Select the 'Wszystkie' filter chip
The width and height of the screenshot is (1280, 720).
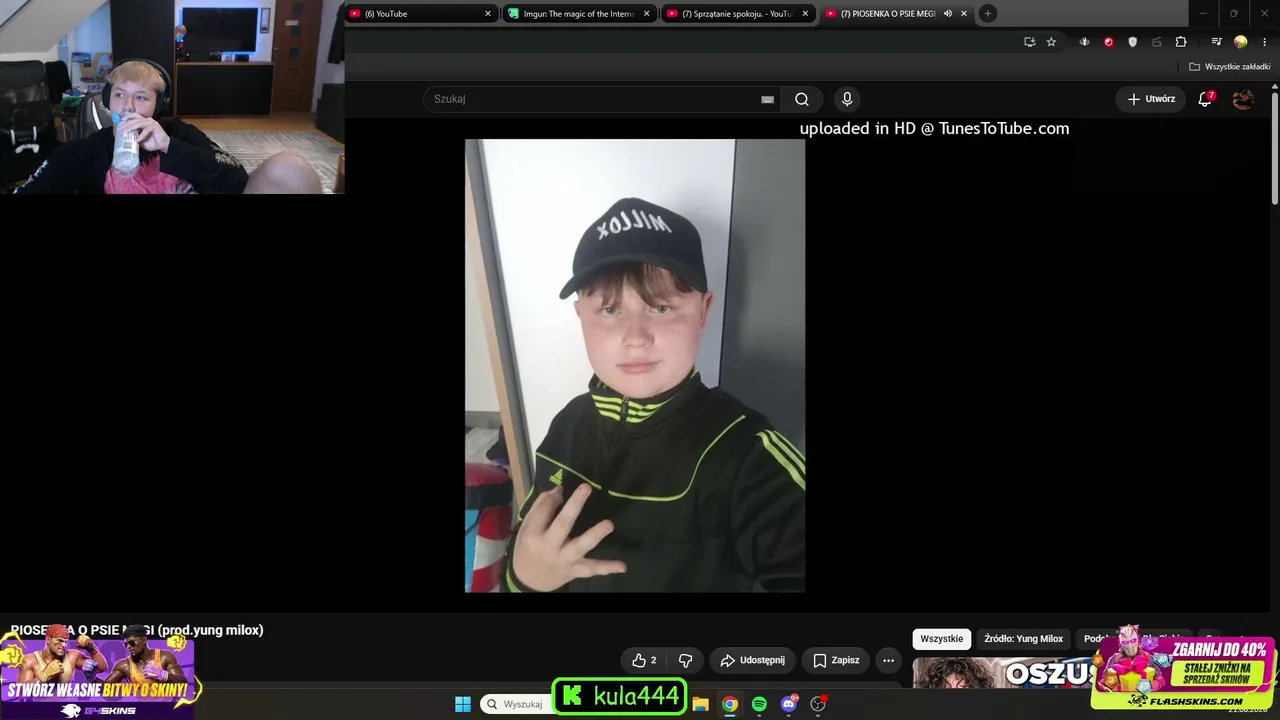[x=942, y=639]
